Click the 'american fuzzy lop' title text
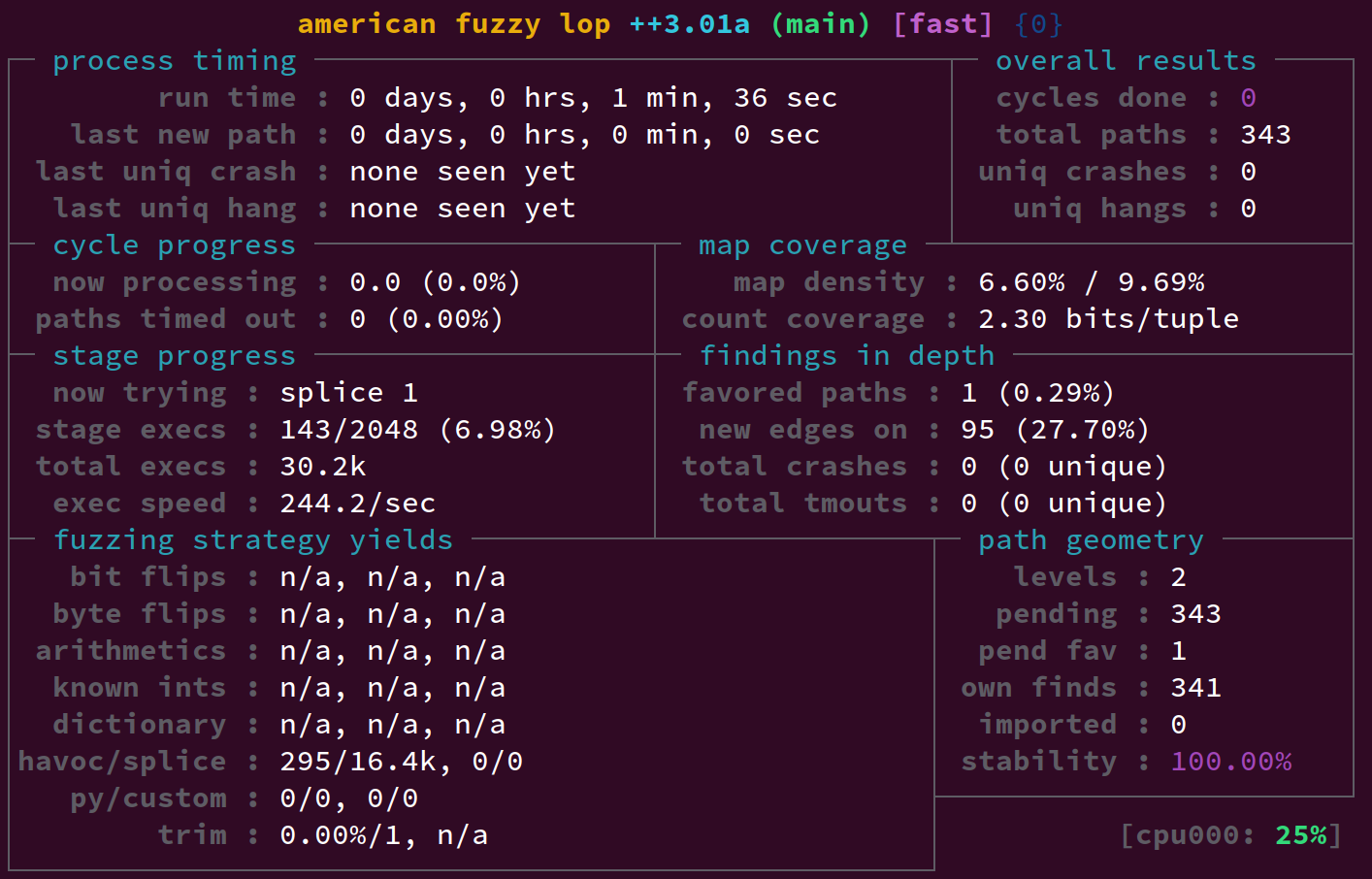Viewport: 1372px width, 879px height. pos(454,24)
